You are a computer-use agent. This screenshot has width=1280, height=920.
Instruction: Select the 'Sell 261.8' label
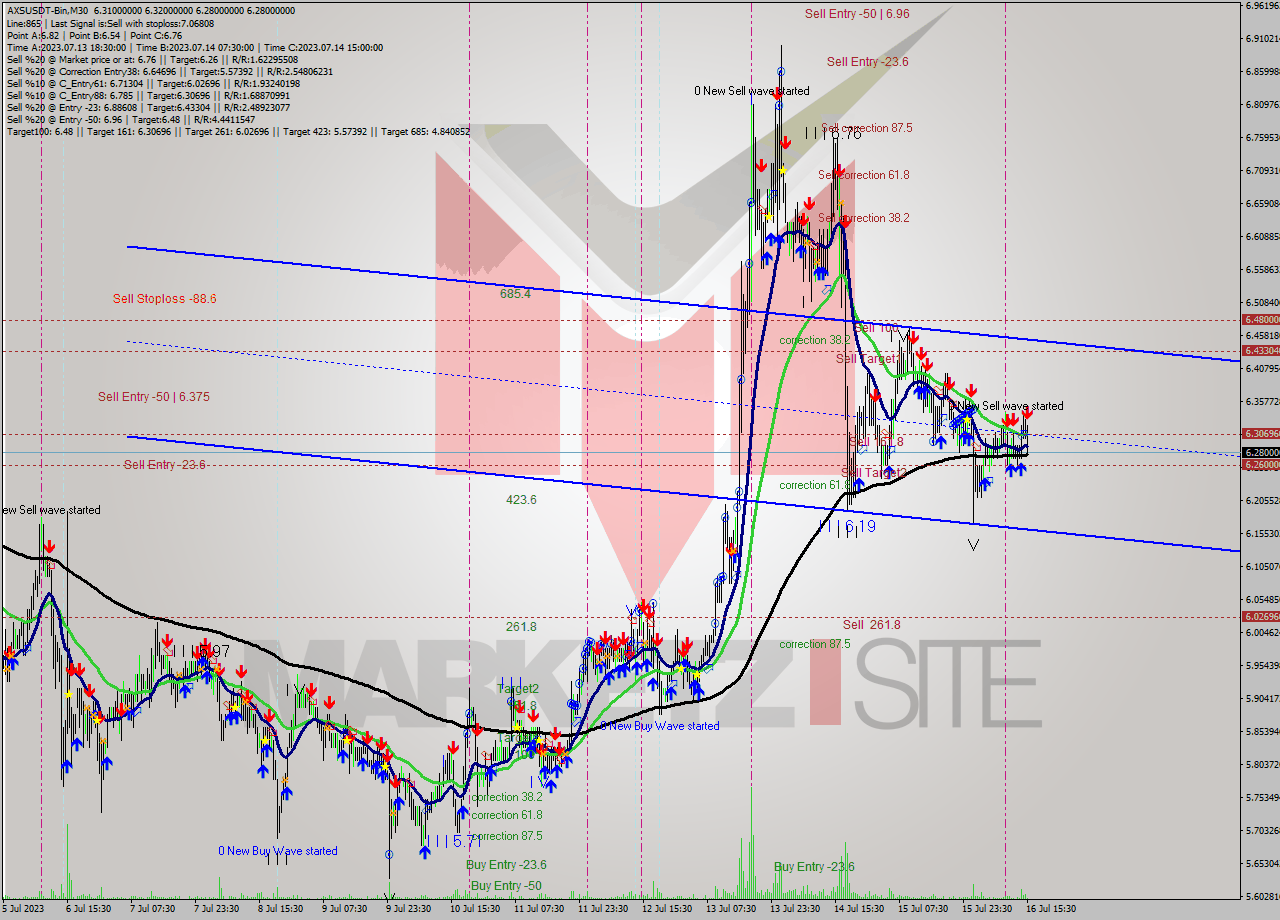pyautogui.click(x=871, y=625)
